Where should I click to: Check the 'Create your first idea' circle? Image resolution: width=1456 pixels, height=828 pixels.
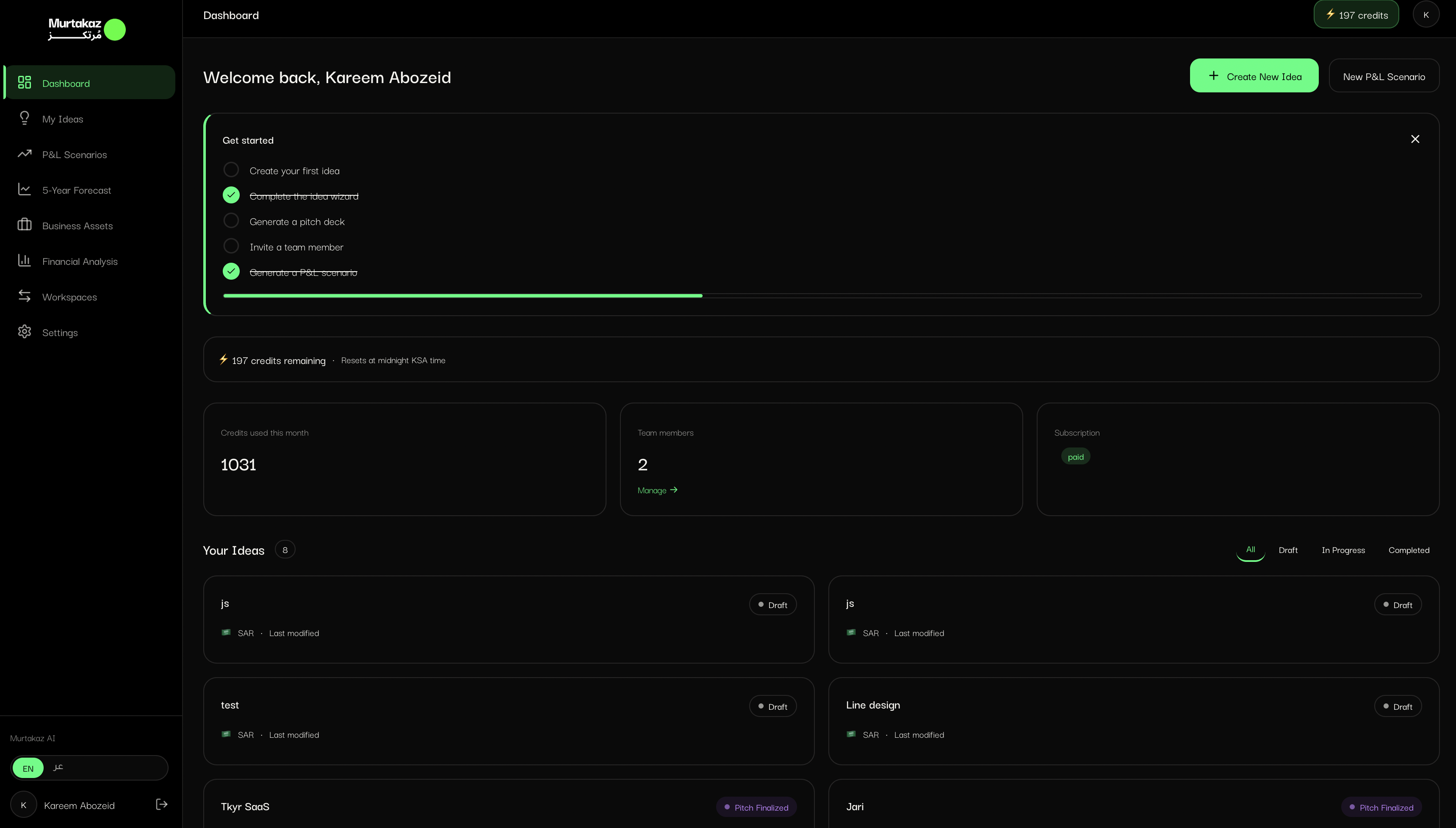231,170
